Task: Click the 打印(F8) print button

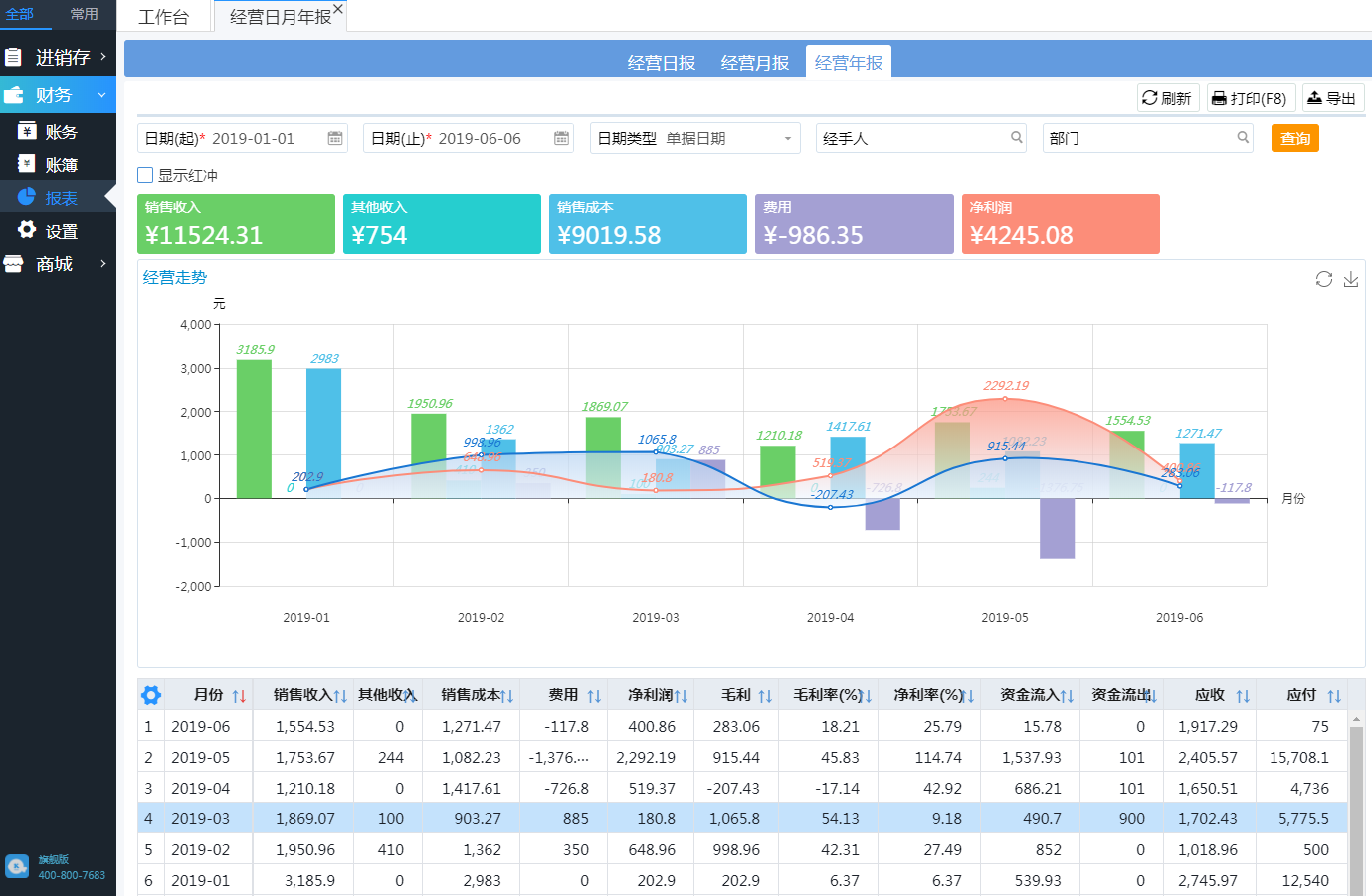Action: click(1251, 98)
